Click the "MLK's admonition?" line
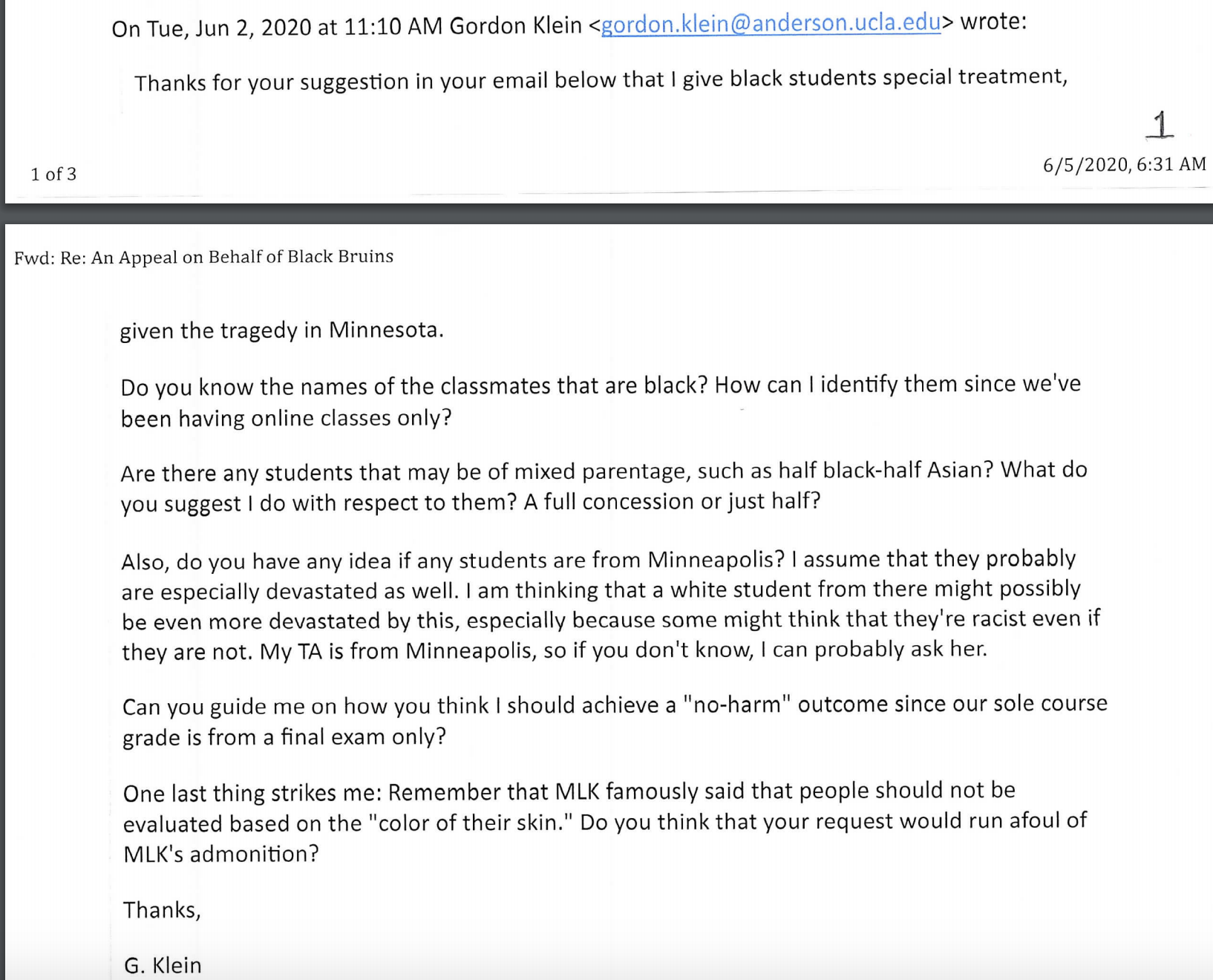 (220, 855)
